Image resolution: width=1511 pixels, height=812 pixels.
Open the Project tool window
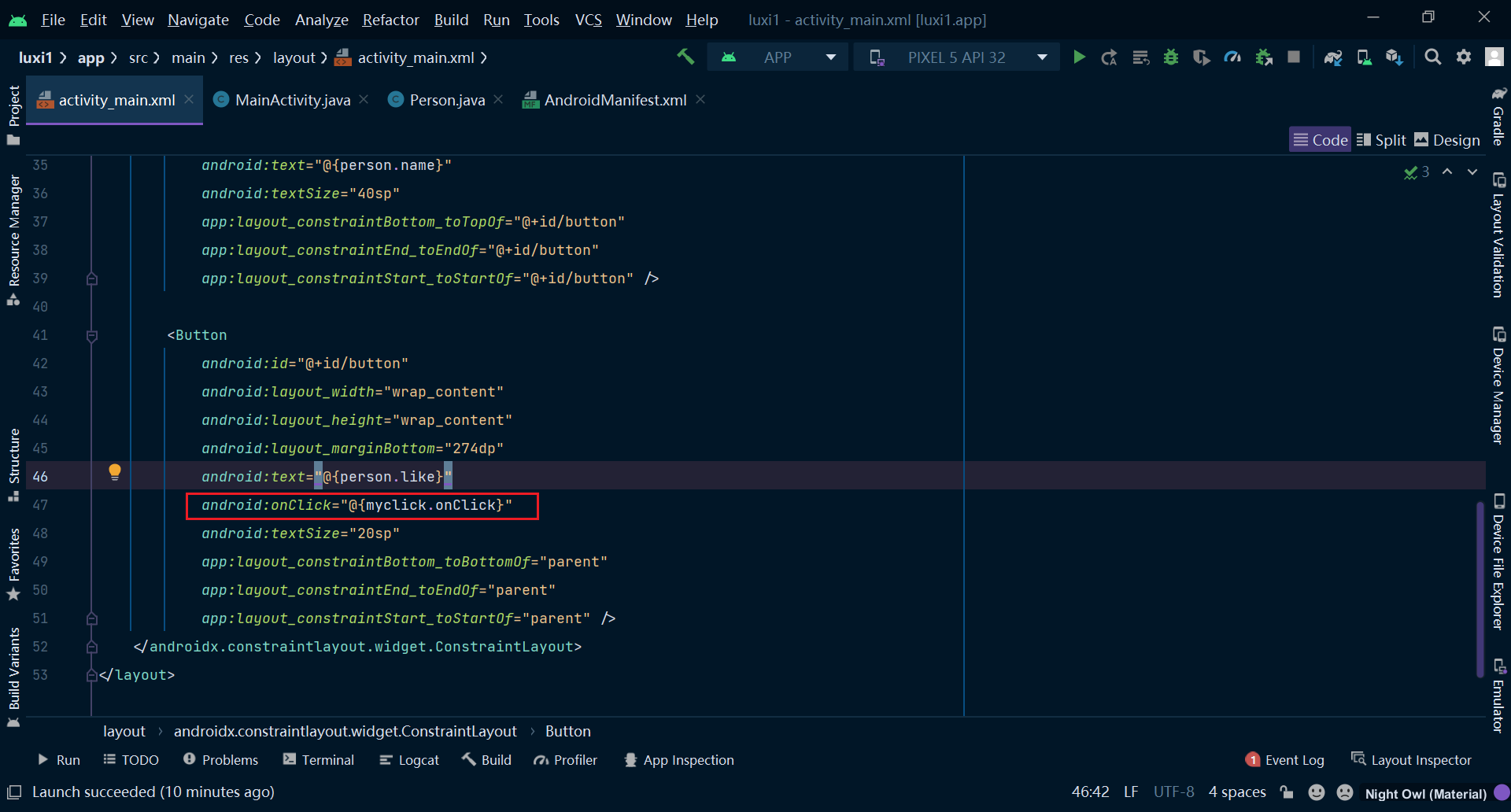[13, 115]
